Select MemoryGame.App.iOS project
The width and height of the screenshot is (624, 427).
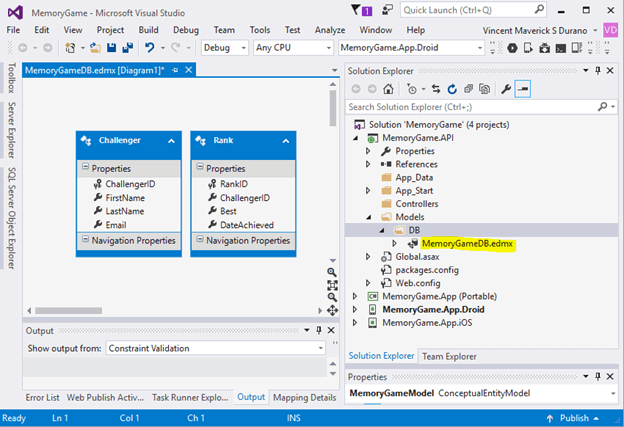pos(427,322)
